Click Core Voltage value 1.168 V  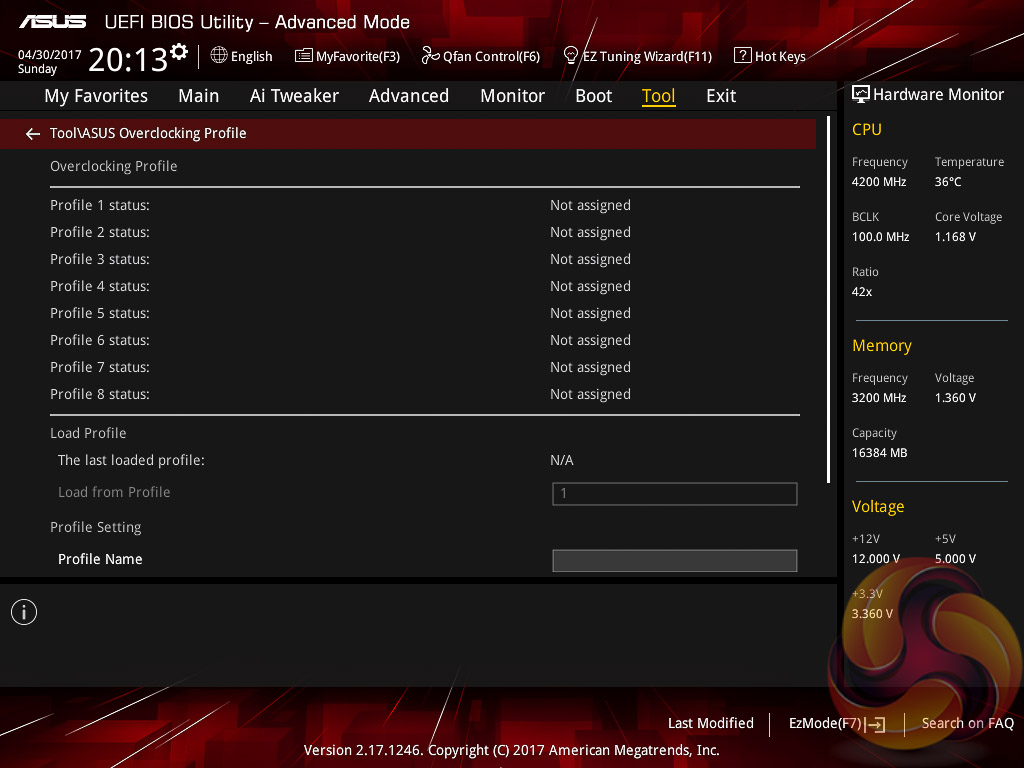click(955, 237)
